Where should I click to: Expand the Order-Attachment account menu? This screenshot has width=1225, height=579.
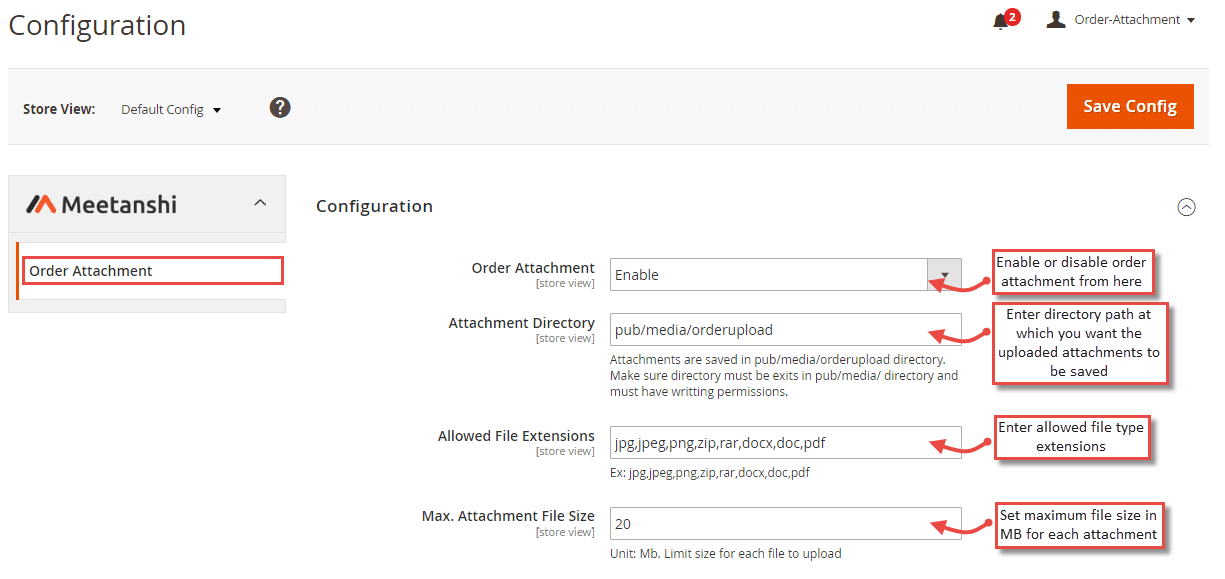coord(1131,19)
